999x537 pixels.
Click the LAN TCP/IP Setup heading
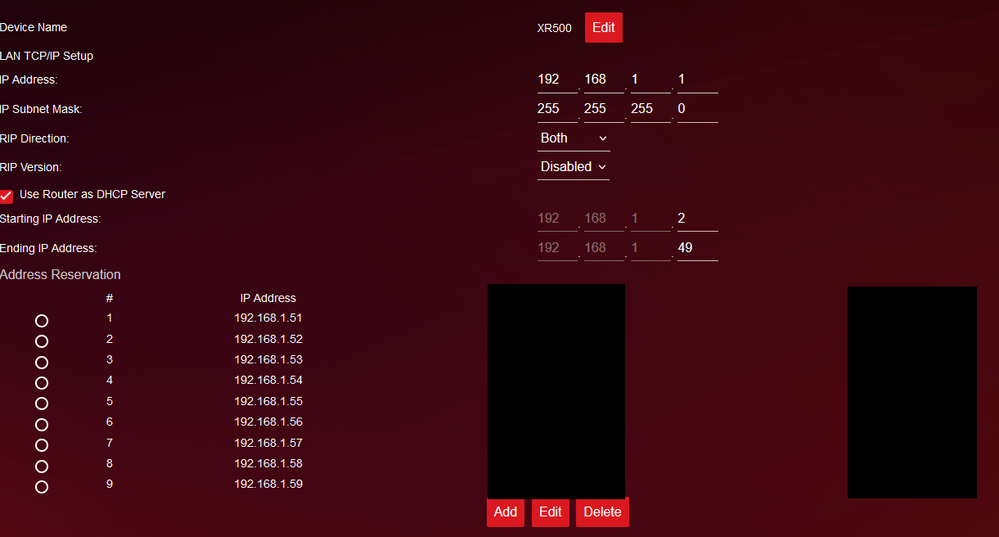(x=47, y=56)
